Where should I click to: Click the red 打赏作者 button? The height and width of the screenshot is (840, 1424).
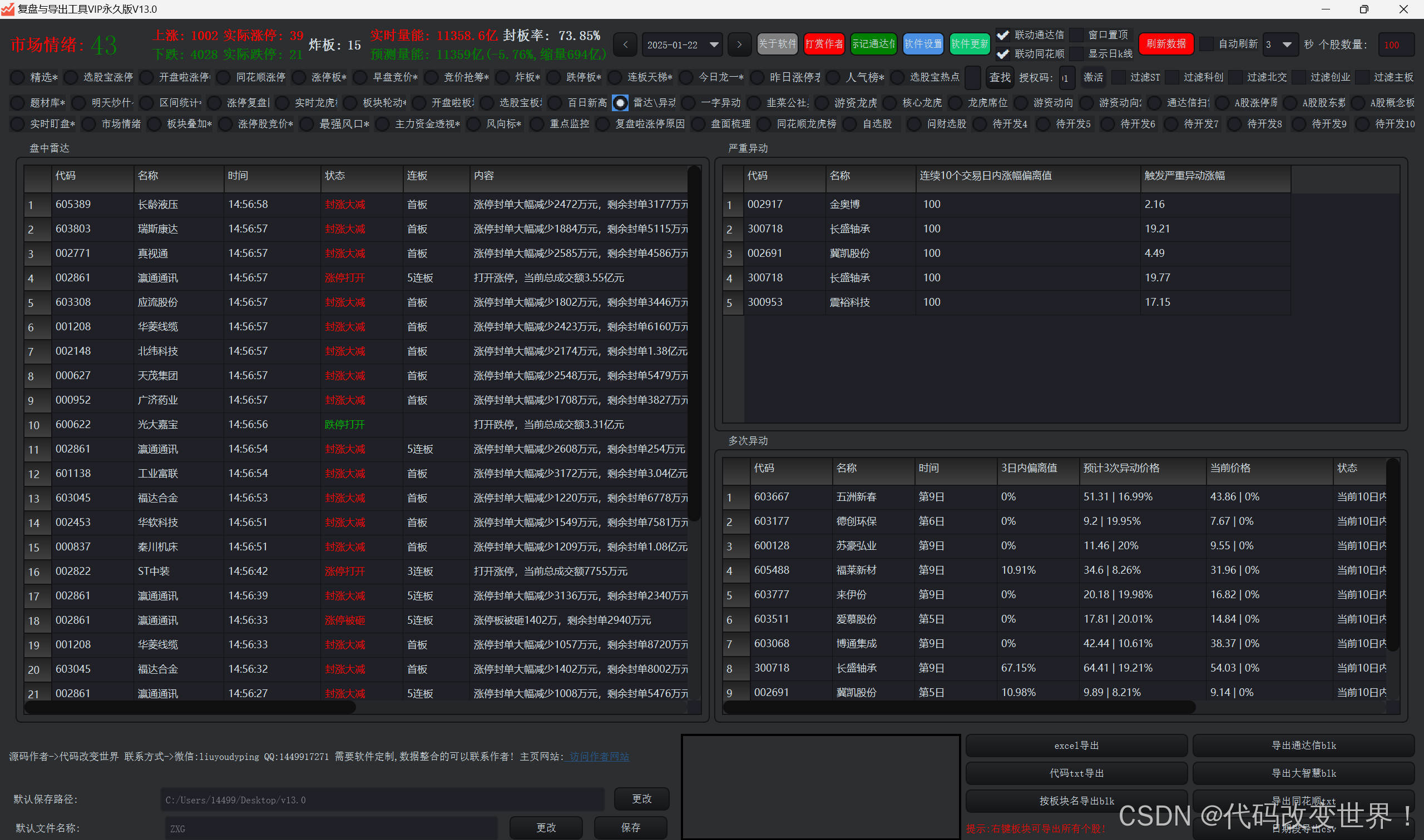(x=824, y=43)
